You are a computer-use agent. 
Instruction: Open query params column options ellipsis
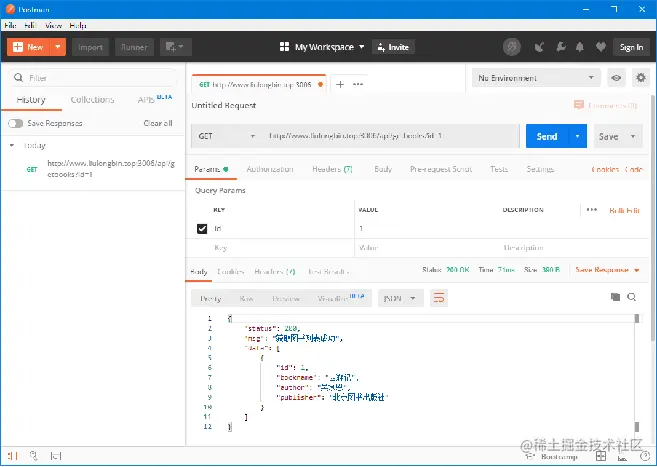[592, 209]
